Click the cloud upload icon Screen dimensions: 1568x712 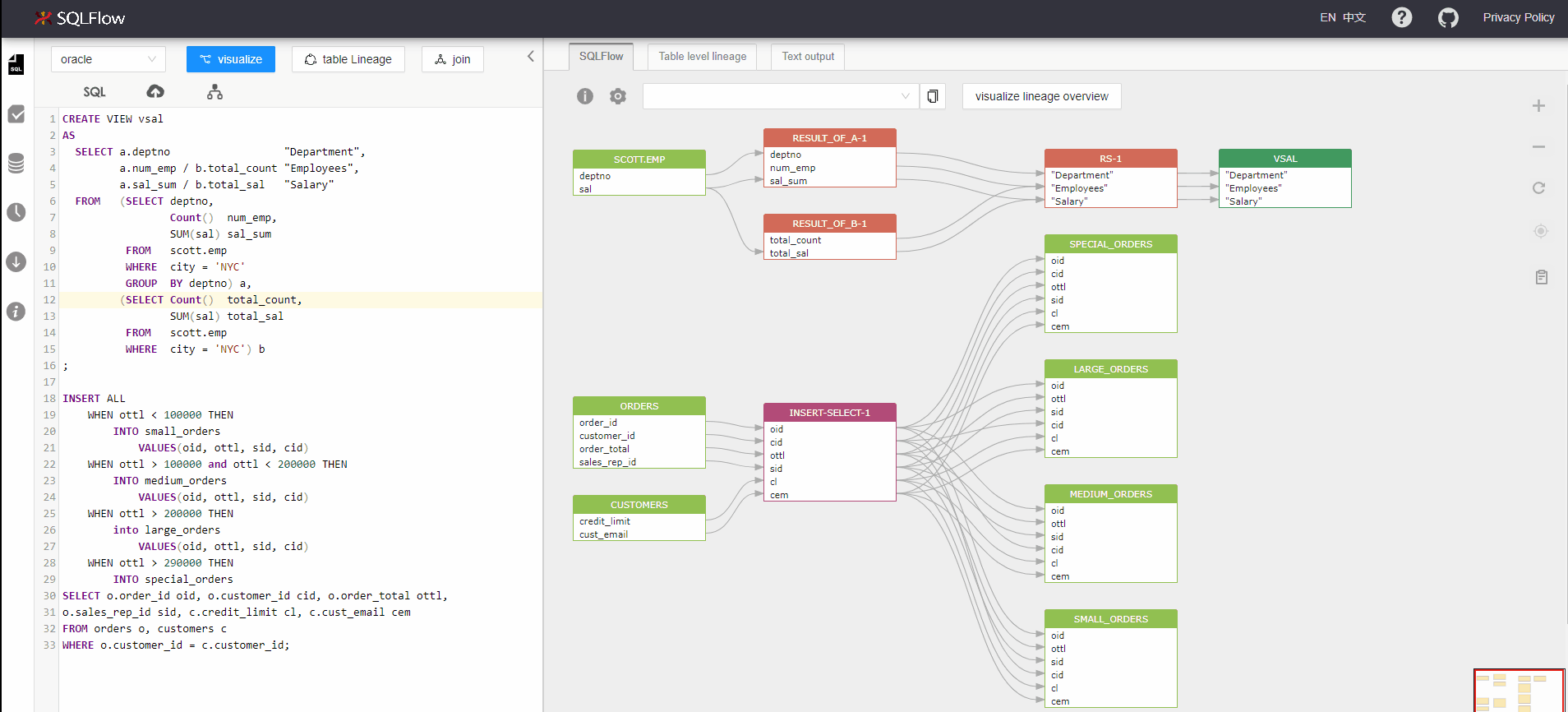point(155,91)
